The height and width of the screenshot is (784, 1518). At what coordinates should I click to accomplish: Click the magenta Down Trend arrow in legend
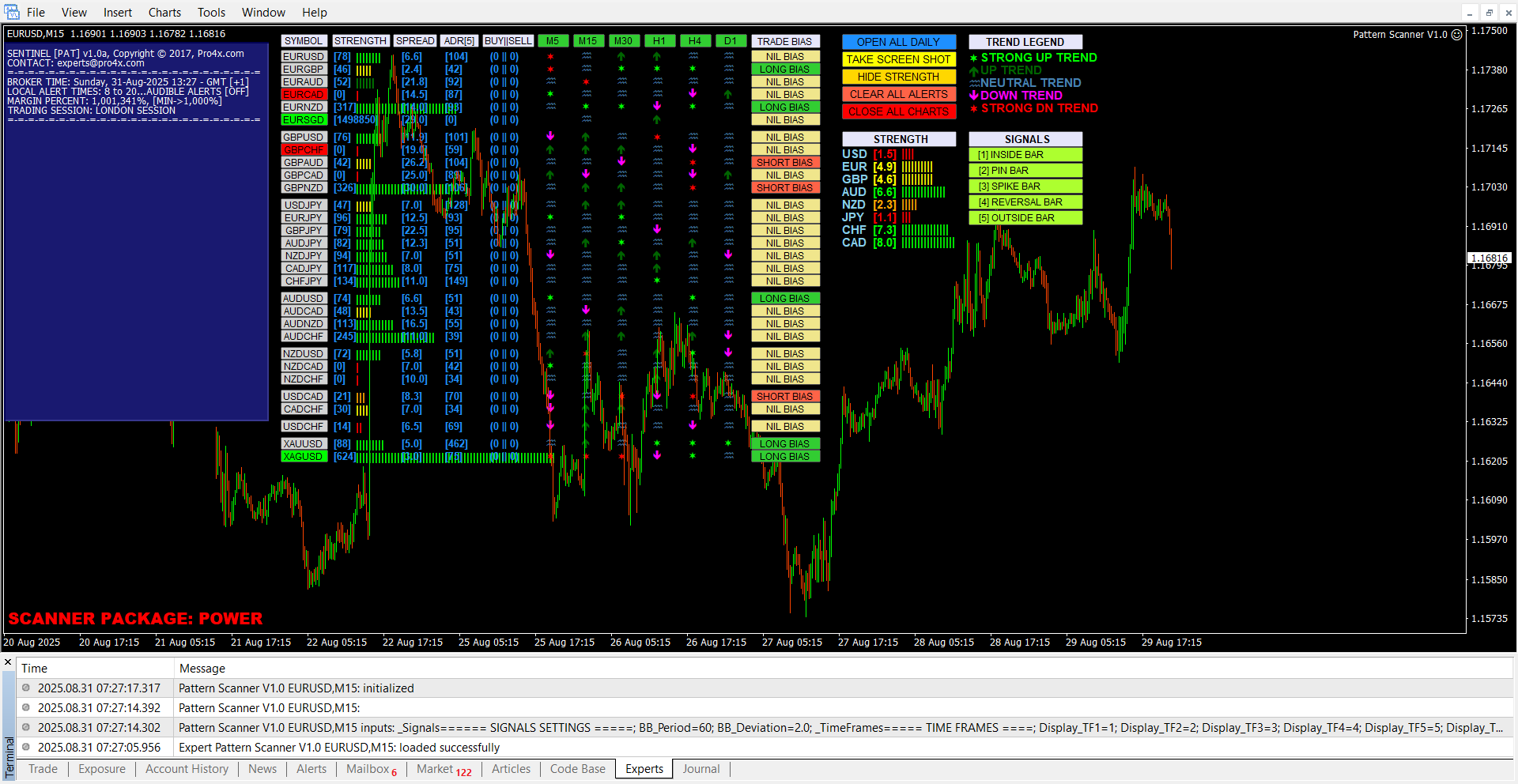[x=974, y=96]
